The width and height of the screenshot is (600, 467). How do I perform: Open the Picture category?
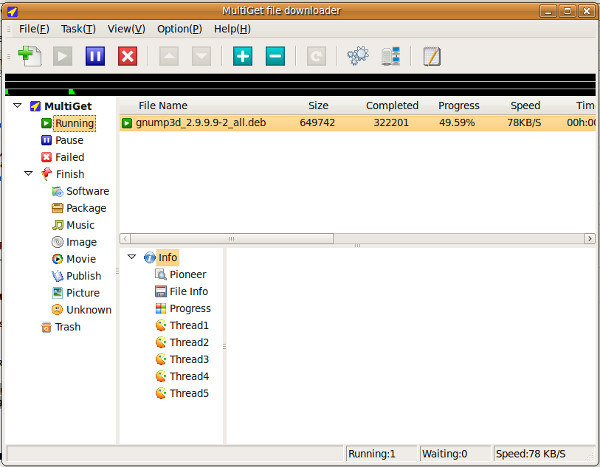click(x=83, y=293)
